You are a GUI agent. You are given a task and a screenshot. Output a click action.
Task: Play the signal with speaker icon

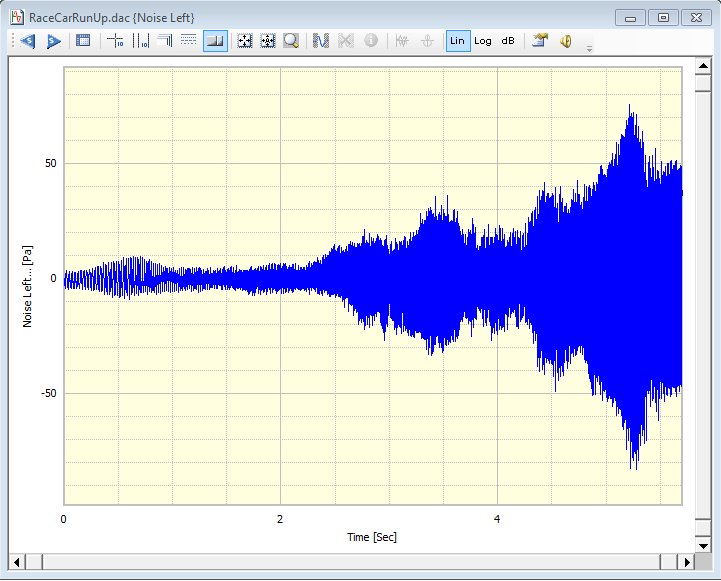[565, 41]
